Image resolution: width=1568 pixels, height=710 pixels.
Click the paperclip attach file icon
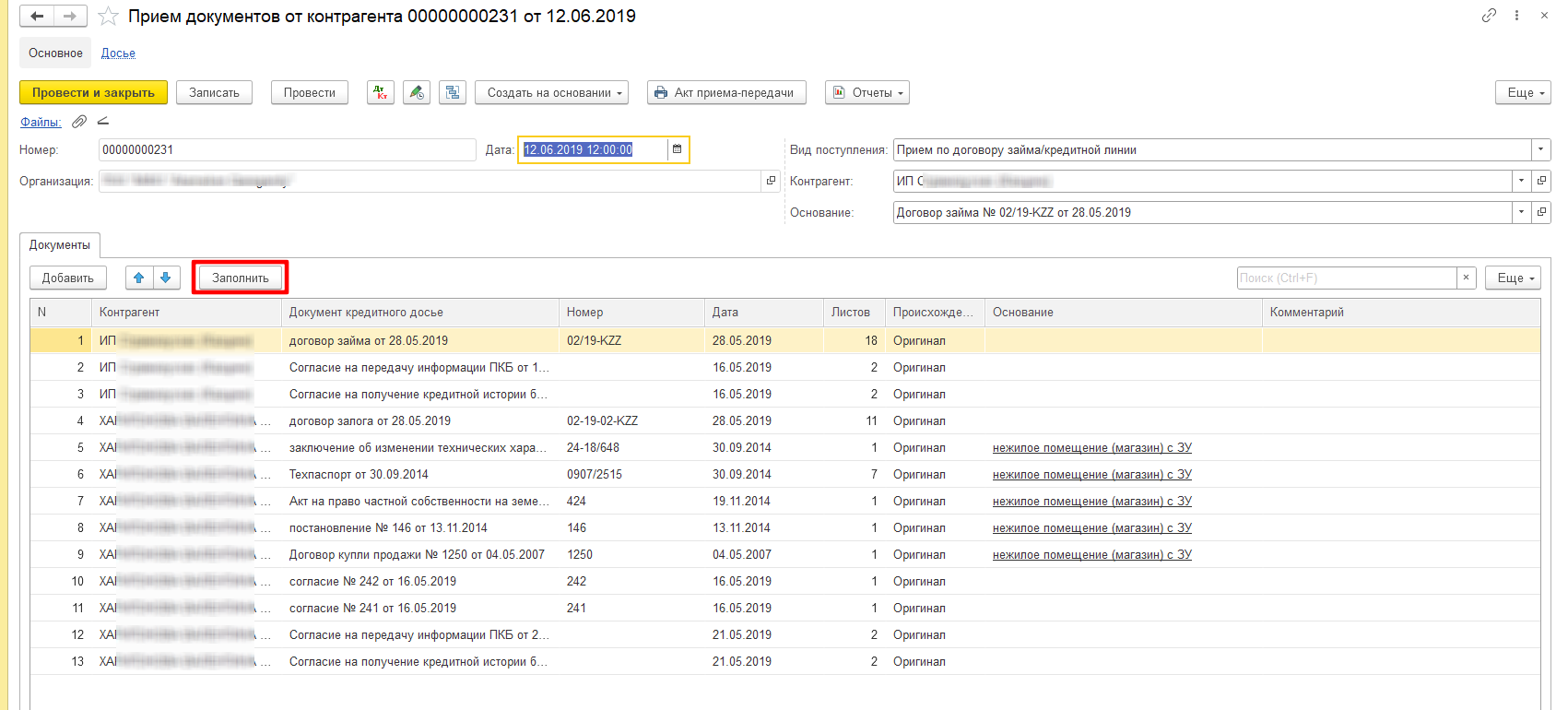[79, 122]
